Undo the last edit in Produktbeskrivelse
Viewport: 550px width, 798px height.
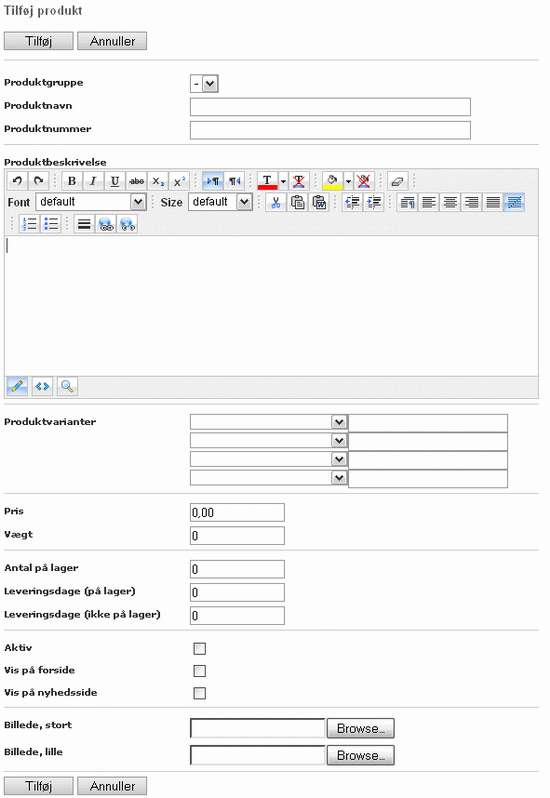point(17,181)
